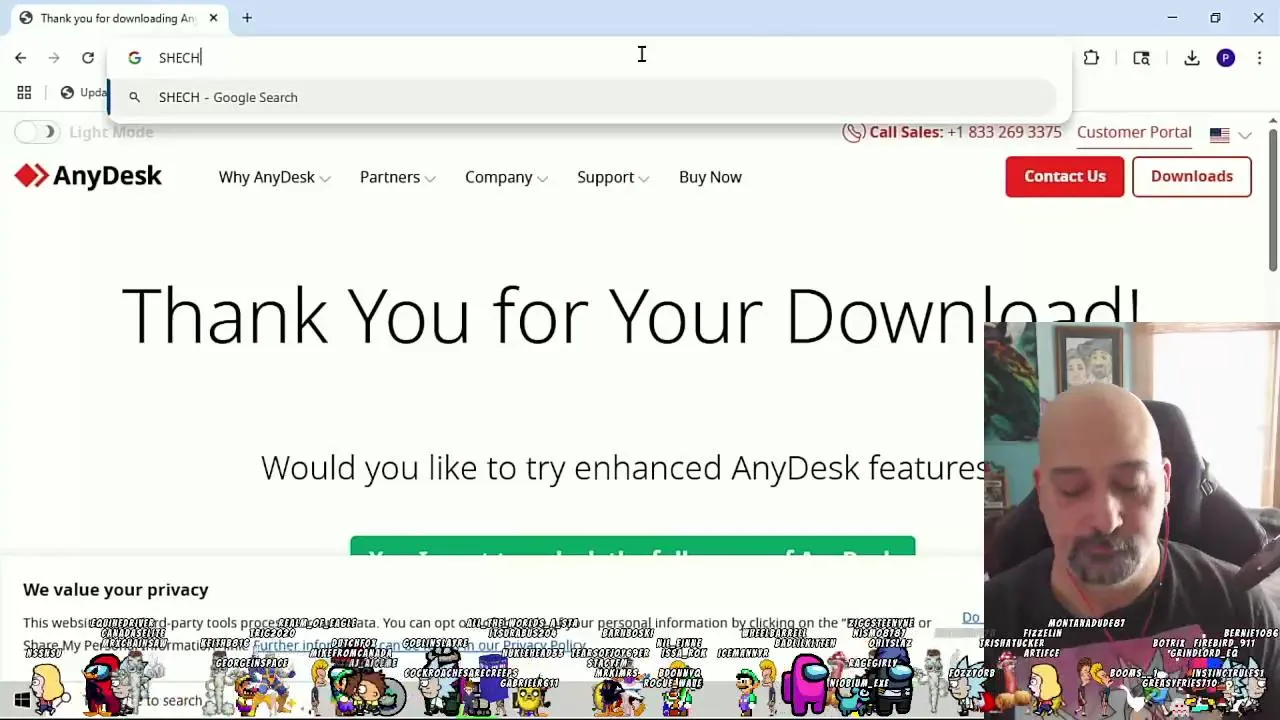Open the apps grid icon in bookmarks bar
This screenshot has height=720, width=1280.
click(x=24, y=92)
